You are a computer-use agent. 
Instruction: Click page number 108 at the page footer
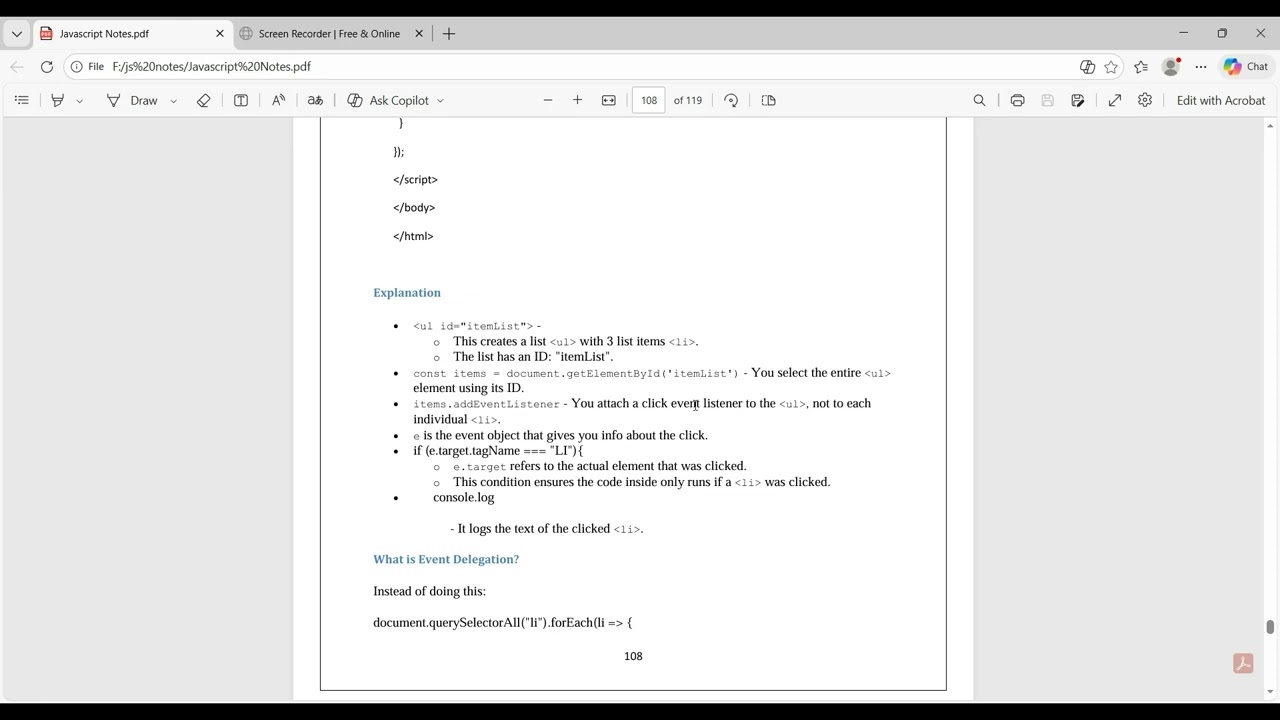point(633,656)
